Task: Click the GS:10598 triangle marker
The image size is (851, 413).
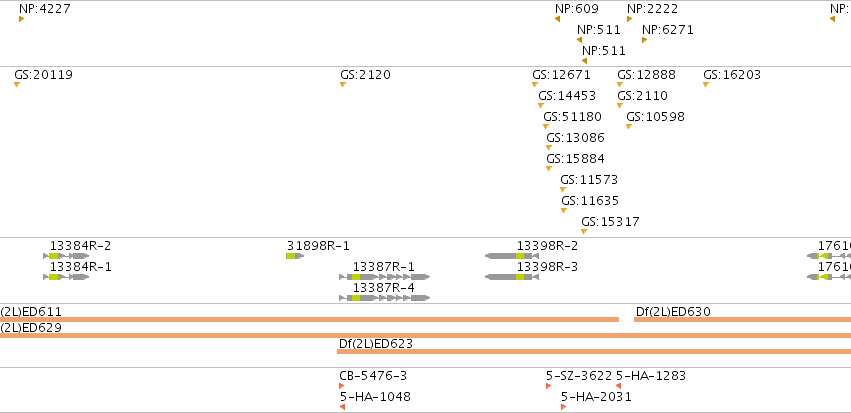Action: pos(629,126)
